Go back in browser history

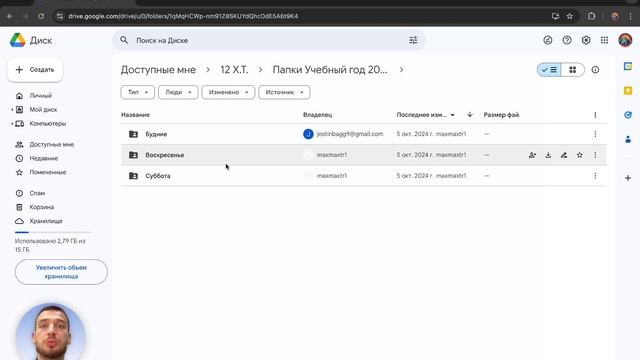[10, 16]
